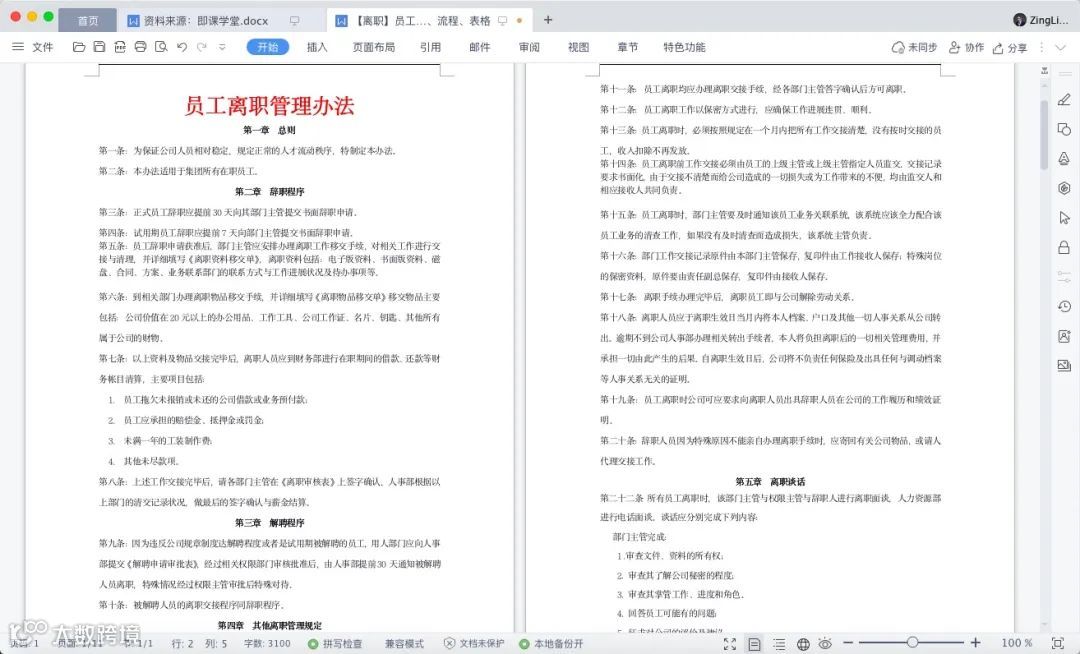Click the text effects A icon in sidebar
This screenshot has height=654, width=1080.
pyautogui.click(x=1064, y=159)
